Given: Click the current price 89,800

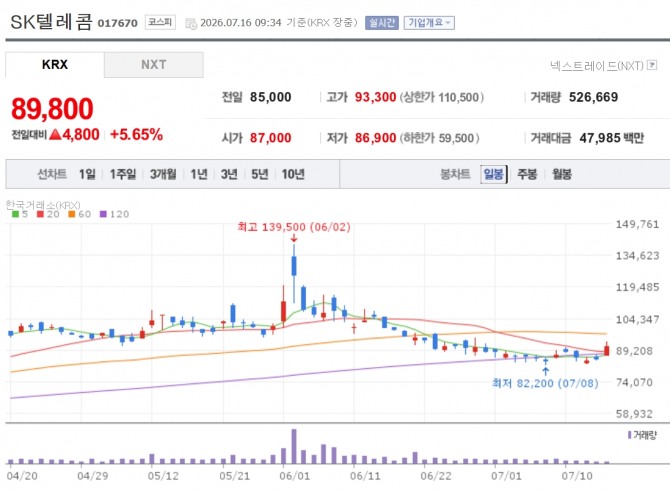Looking at the screenshot, I should 52,109.
